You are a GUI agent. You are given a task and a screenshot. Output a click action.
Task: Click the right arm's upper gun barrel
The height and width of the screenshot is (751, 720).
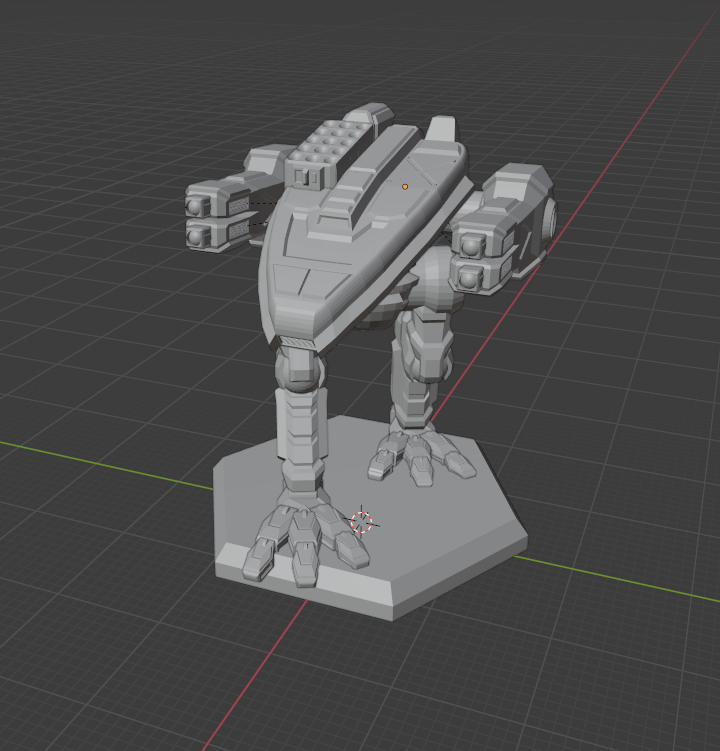pyautogui.click(x=470, y=245)
